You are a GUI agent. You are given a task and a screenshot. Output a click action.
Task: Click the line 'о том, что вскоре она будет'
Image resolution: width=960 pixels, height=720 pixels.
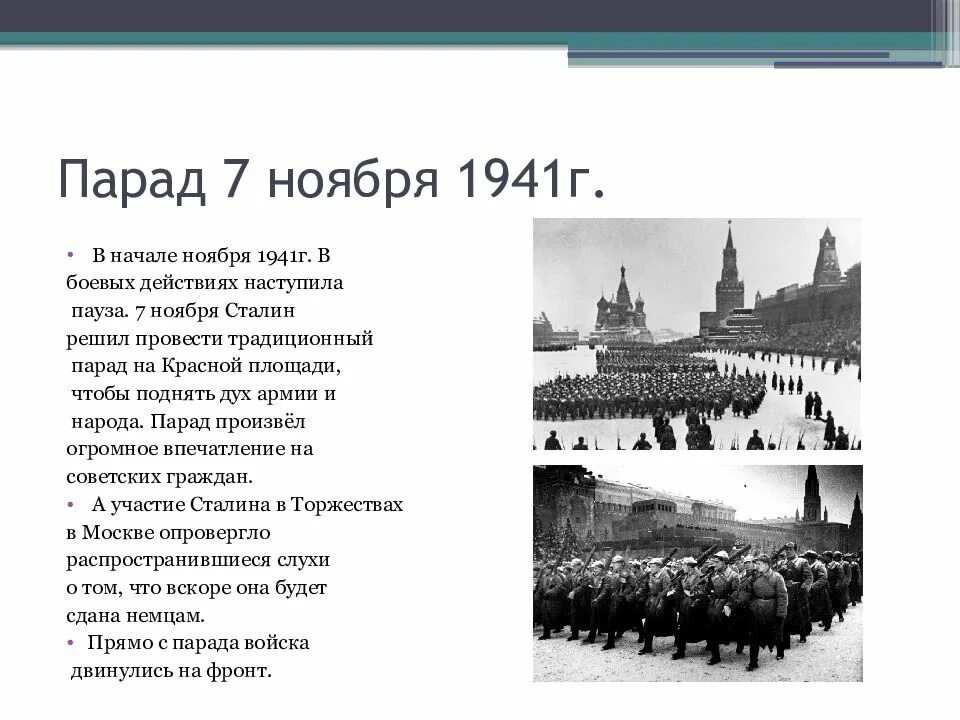point(197,588)
